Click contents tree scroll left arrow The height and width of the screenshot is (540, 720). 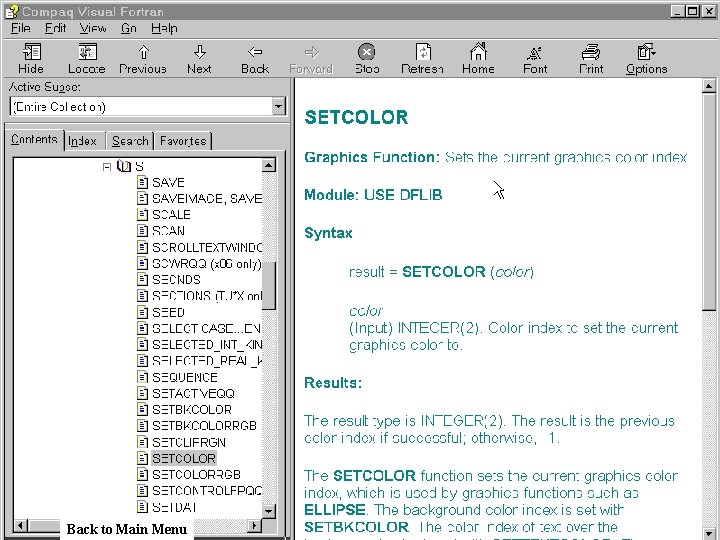click(21, 525)
